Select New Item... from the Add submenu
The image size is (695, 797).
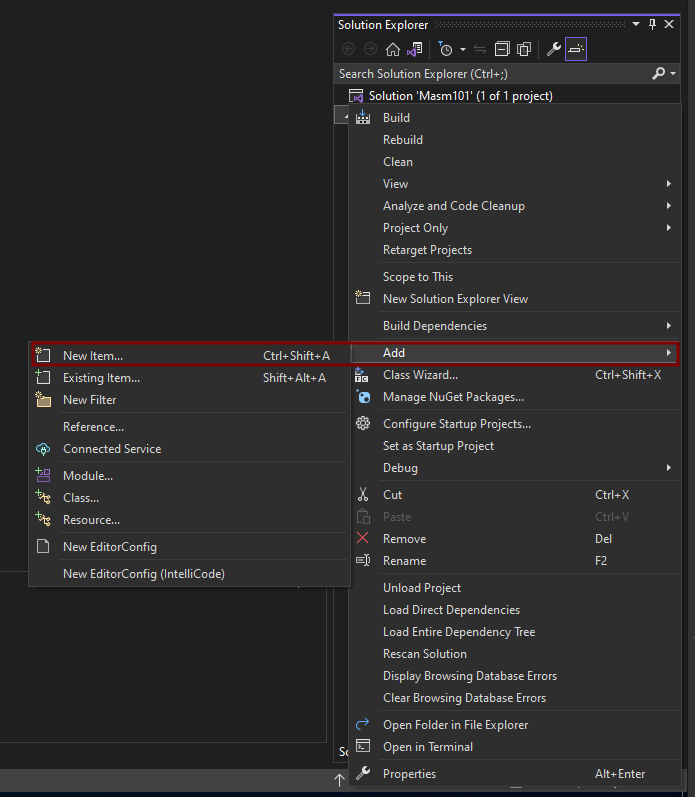point(93,355)
